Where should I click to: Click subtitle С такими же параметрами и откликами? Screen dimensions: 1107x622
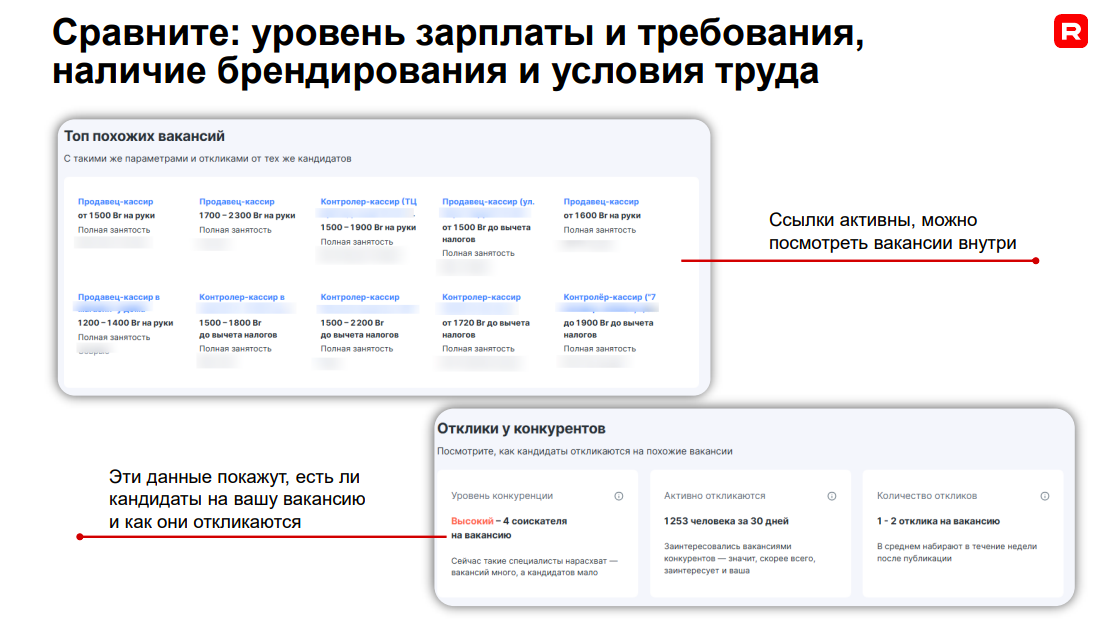click(x=208, y=159)
